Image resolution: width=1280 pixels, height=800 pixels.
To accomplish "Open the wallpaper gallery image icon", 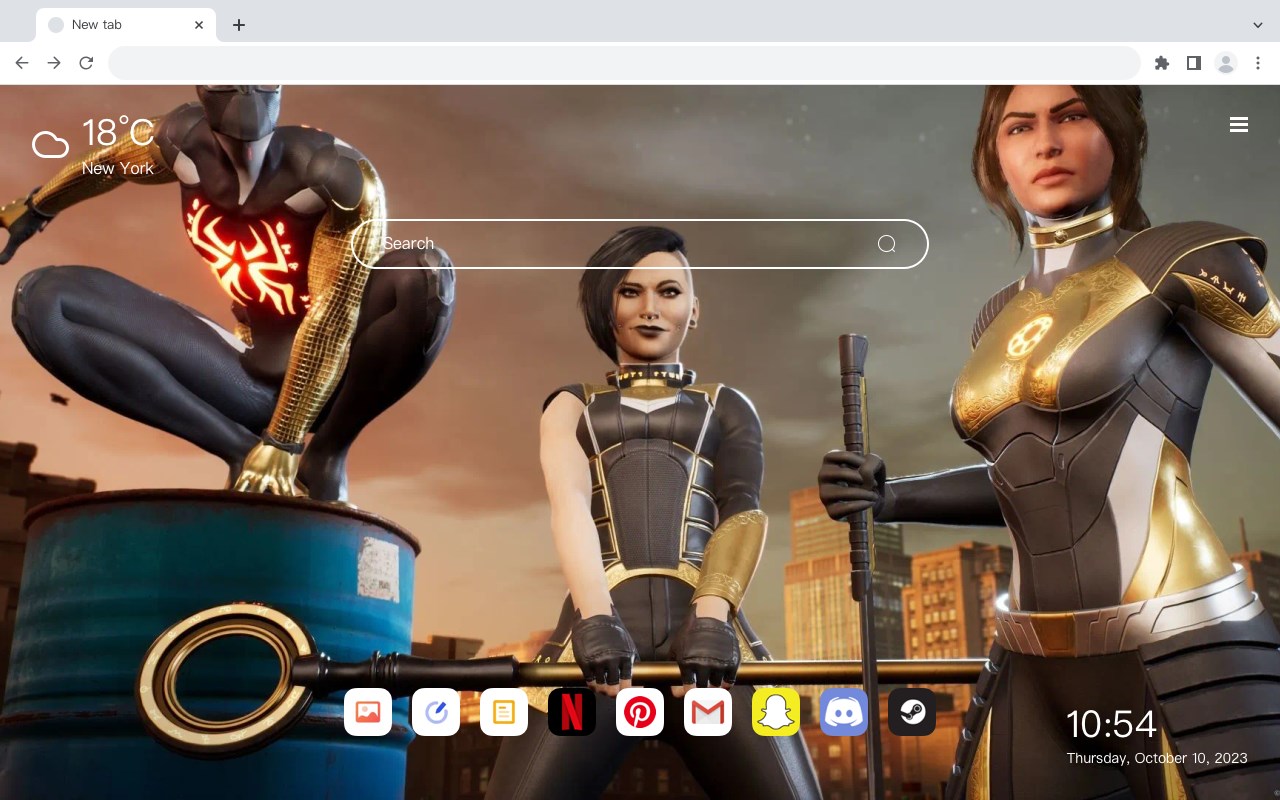I will (368, 712).
